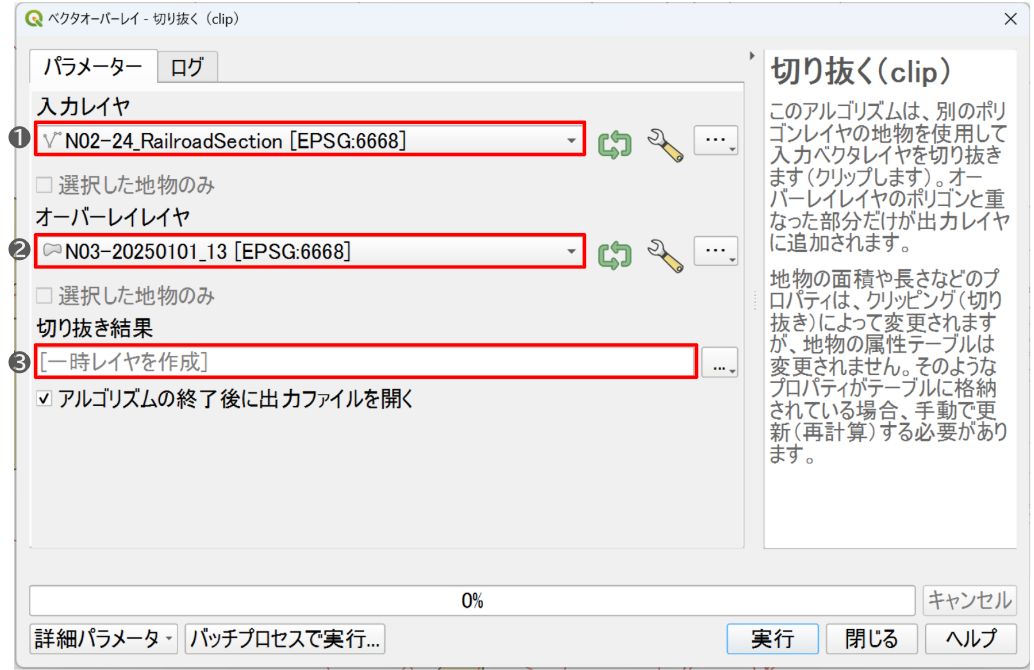Open advanced options wrench for input layer
This screenshot has height=670, width=1034.
pos(665,144)
